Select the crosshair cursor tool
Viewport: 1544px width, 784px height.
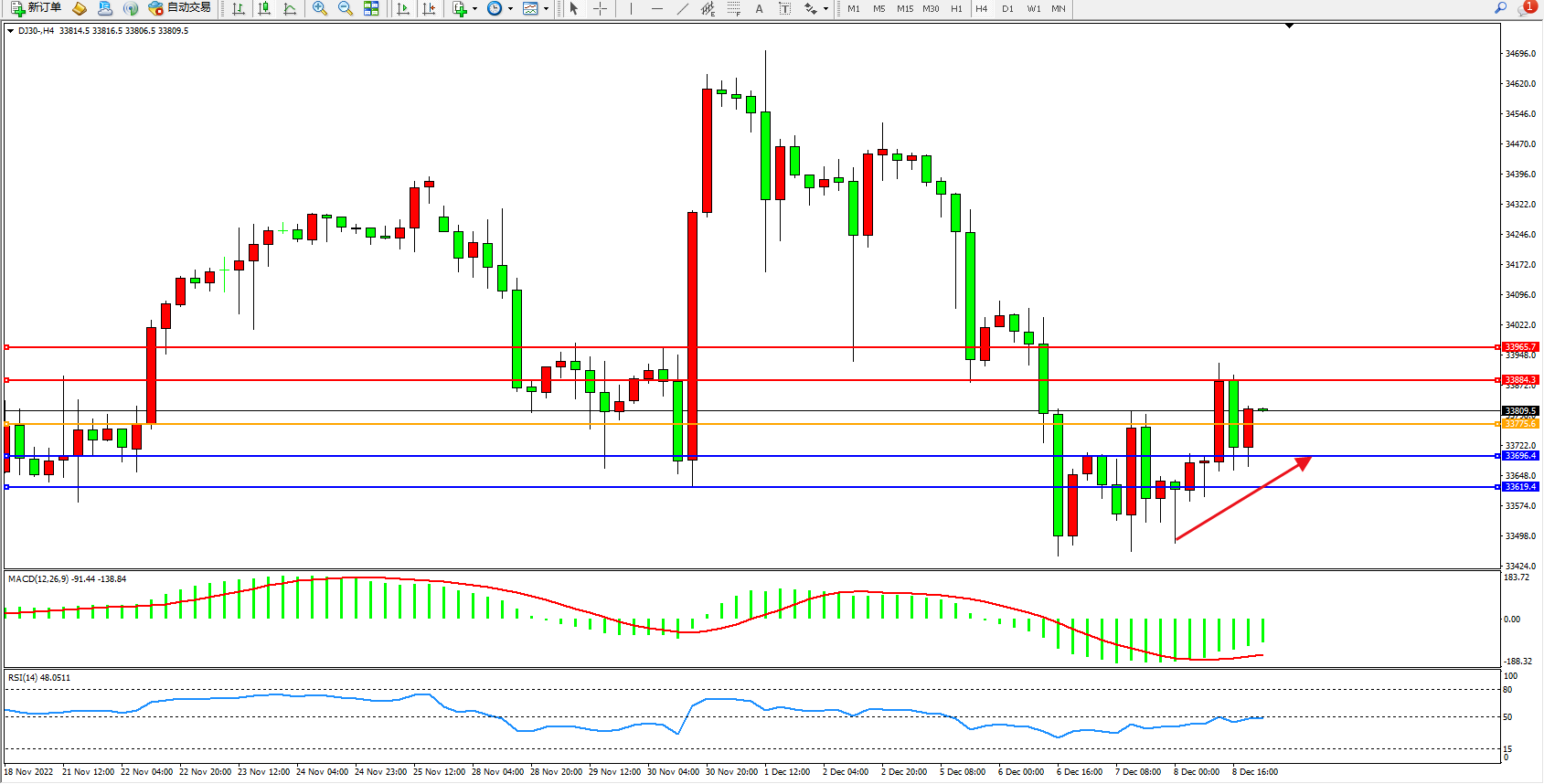pyautogui.click(x=600, y=8)
